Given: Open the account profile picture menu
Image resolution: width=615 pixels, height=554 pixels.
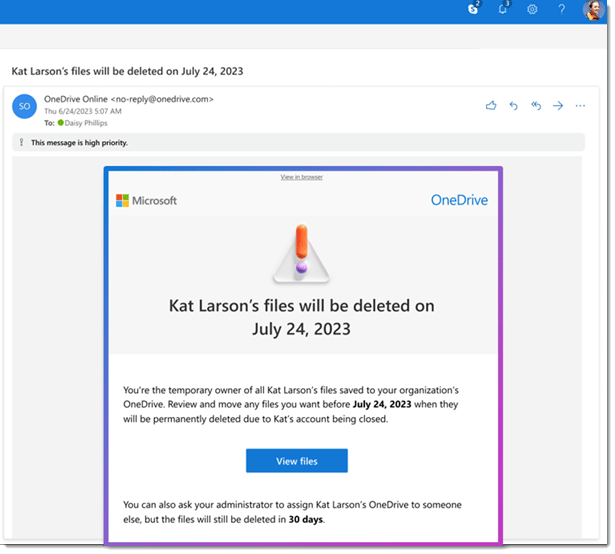Looking at the screenshot, I should tap(593, 10).
